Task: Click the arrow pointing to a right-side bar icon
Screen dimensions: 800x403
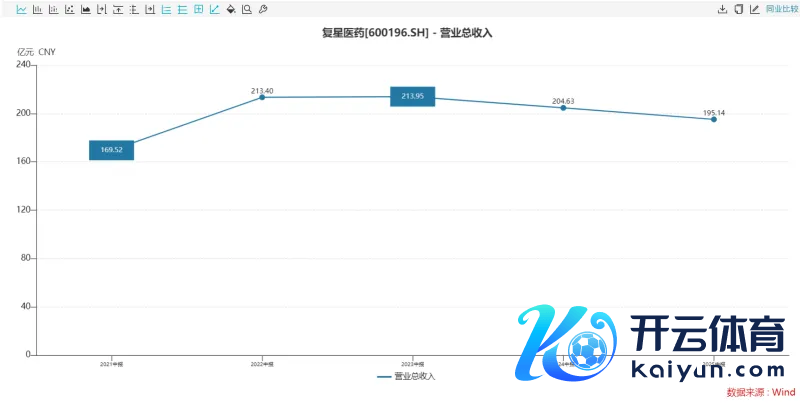Action: (x=150, y=9)
